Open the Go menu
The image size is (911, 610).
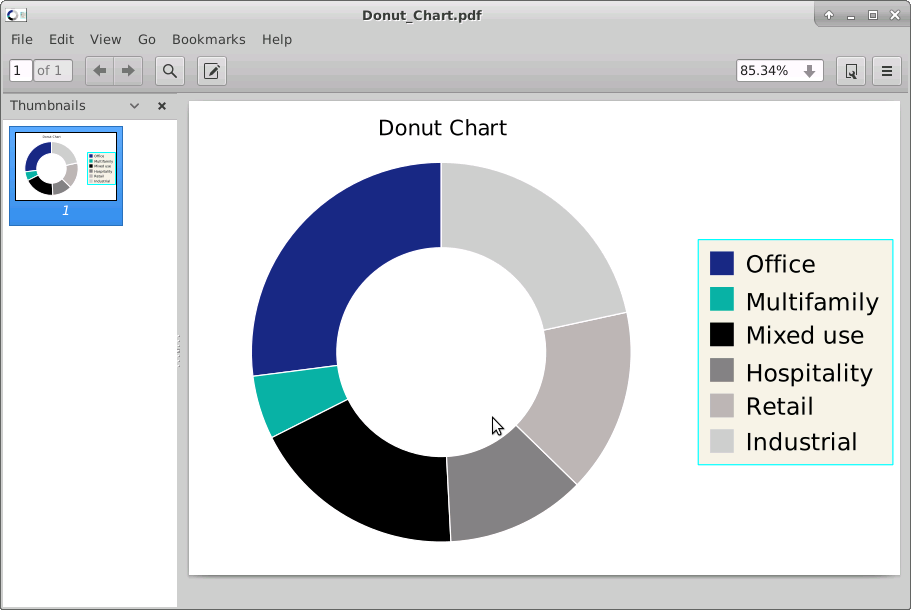point(146,39)
